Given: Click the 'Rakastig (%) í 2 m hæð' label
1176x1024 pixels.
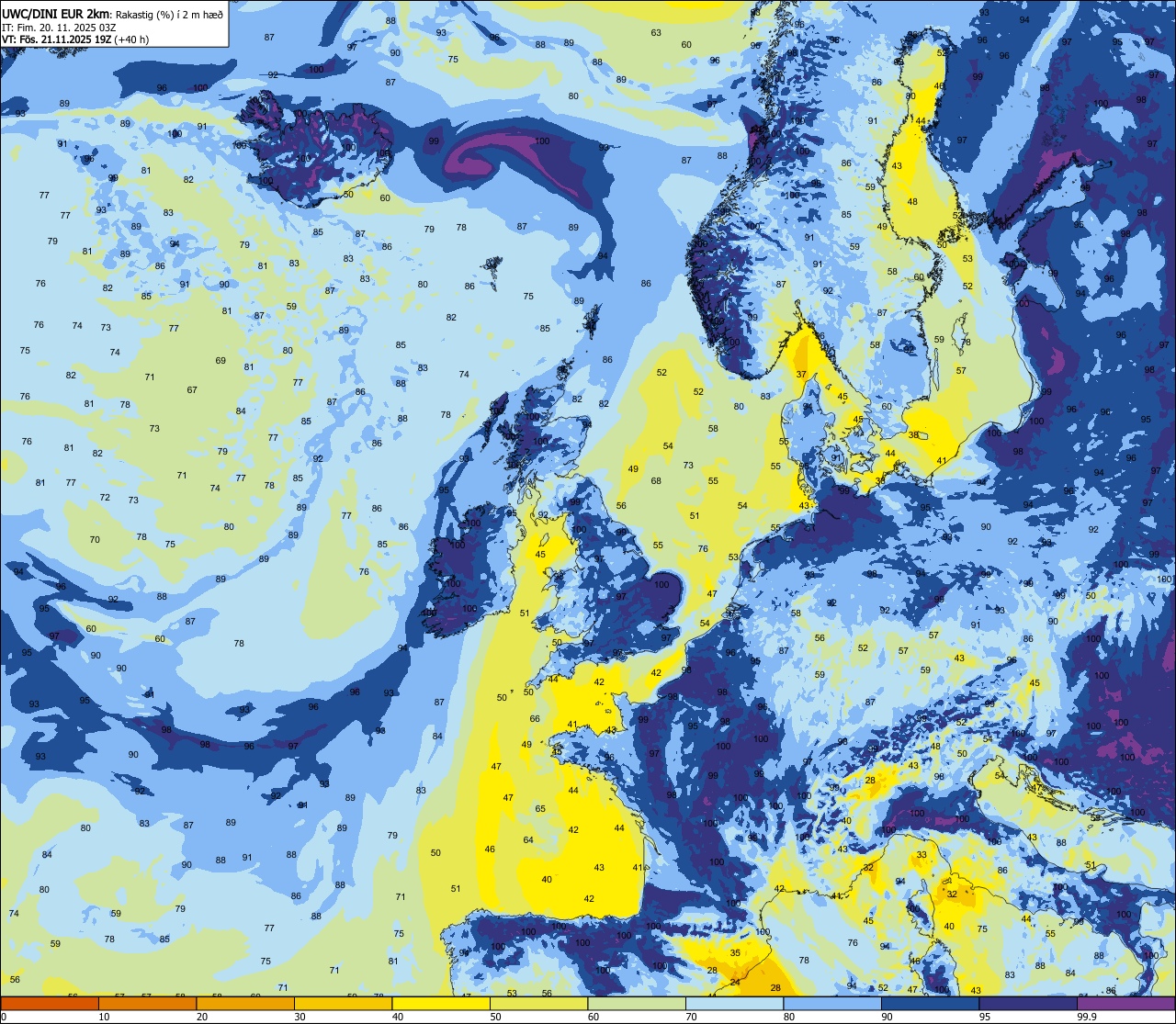Looking at the screenshot, I should point(168,14).
